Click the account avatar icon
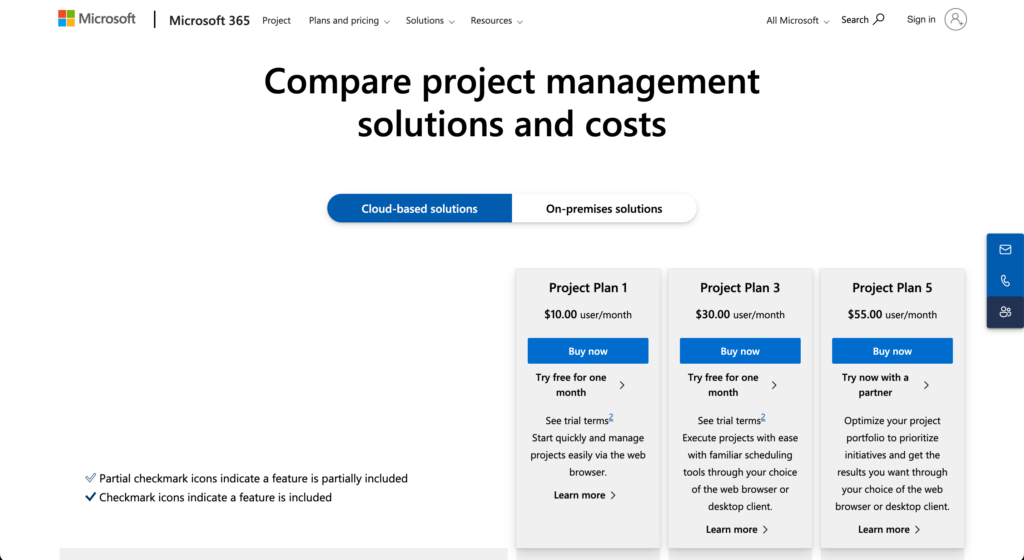Image resolution: width=1024 pixels, height=560 pixels. [x=955, y=20]
